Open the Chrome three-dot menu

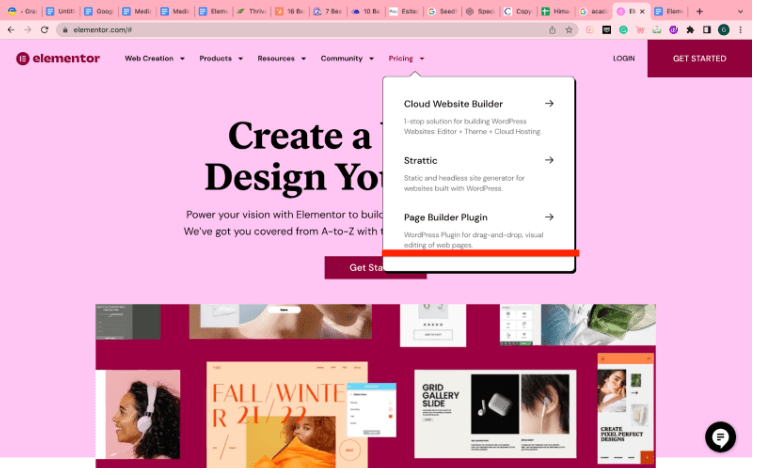pyautogui.click(x=740, y=30)
